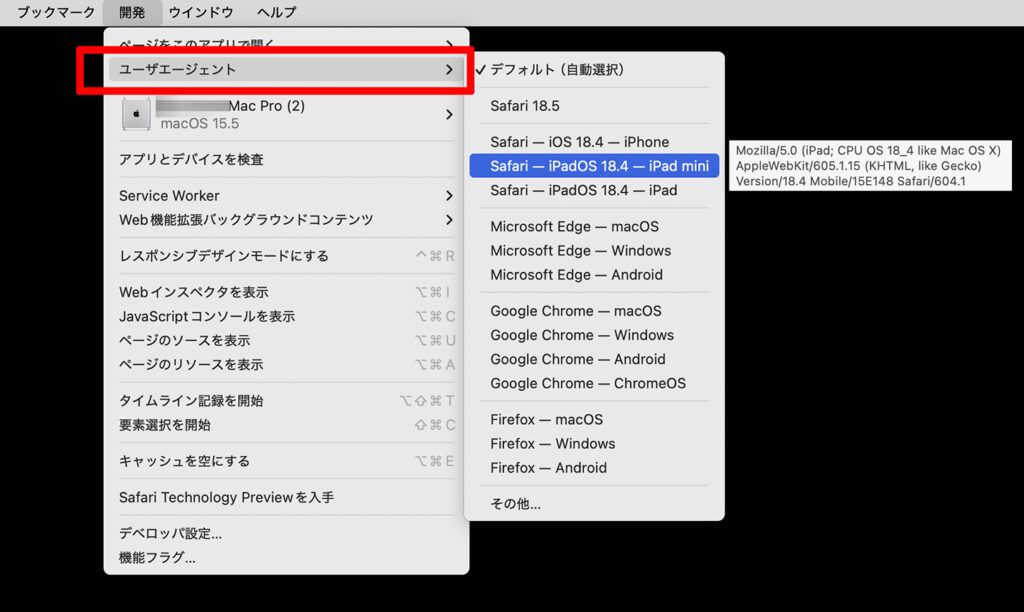Image resolution: width=1024 pixels, height=612 pixels.
Task: Select Safari — iPadOS 18.4 — iPad mini
Action: pyautogui.click(x=594, y=166)
